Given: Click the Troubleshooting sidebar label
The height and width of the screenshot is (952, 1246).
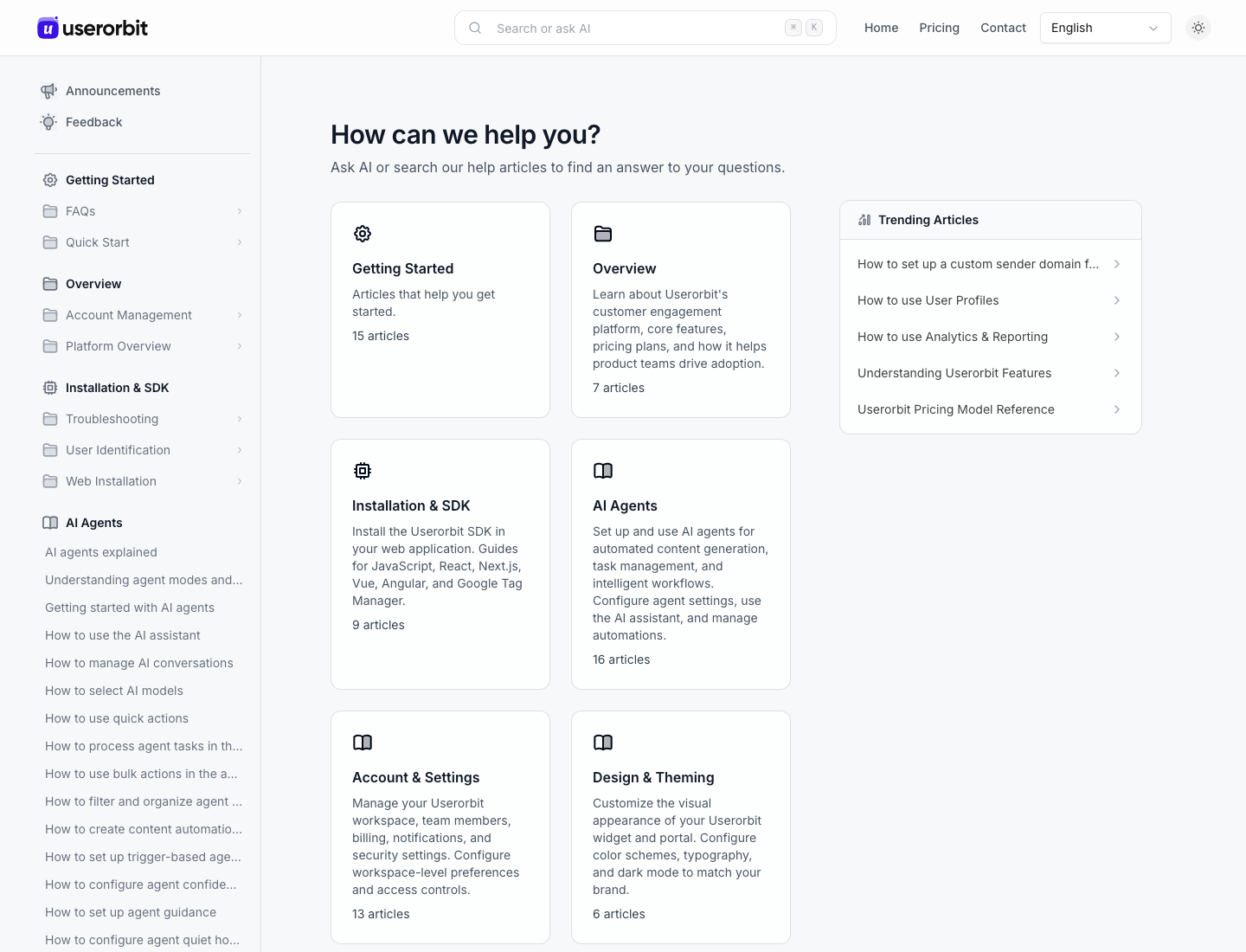Looking at the screenshot, I should (112, 419).
